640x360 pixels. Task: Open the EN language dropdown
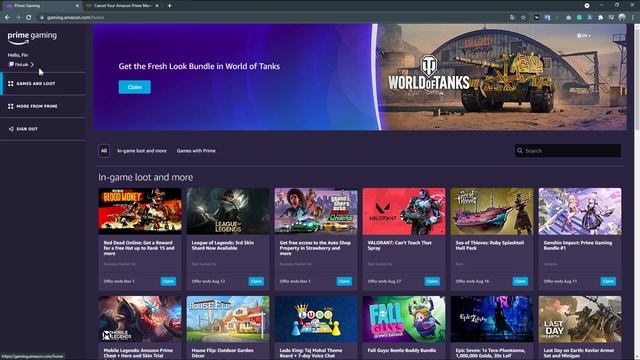click(584, 36)
